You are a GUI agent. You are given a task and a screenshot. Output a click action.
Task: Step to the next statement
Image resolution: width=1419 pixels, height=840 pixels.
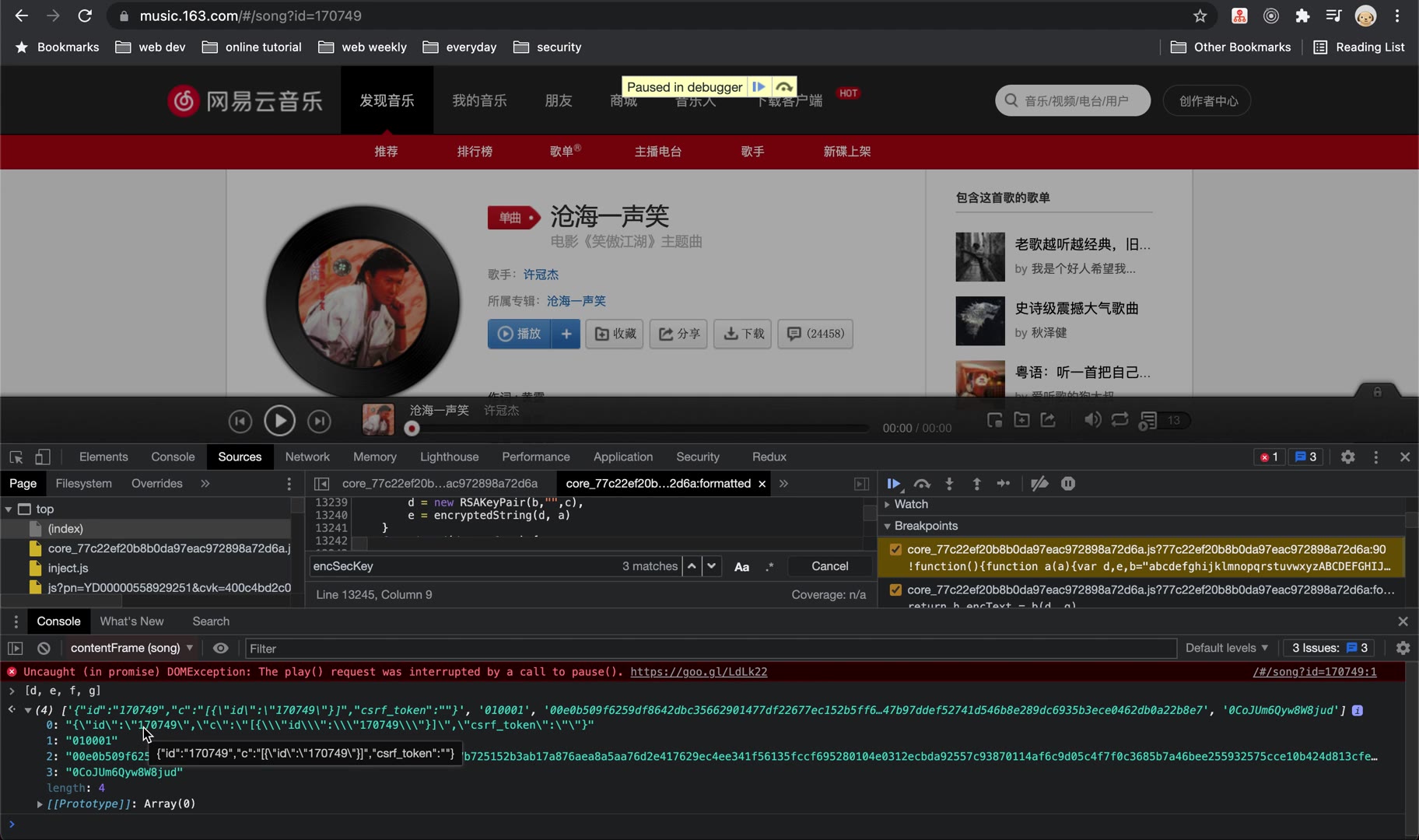(x=1004, y=484)
